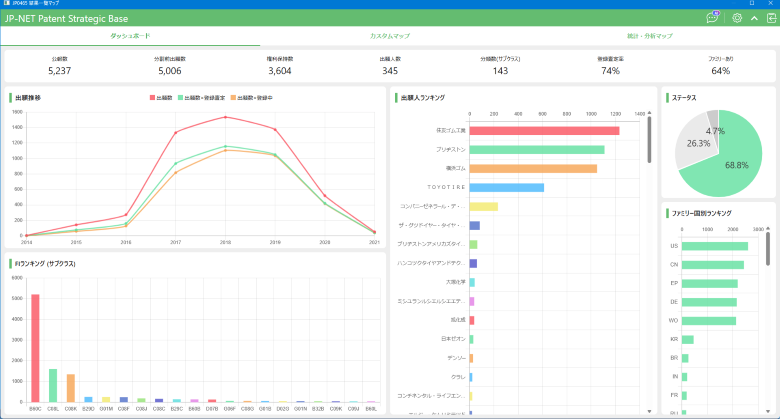Click the ブリヂストン bar in applicant ranking
Screen dimensions: 780x419
[x=536, y=149]
